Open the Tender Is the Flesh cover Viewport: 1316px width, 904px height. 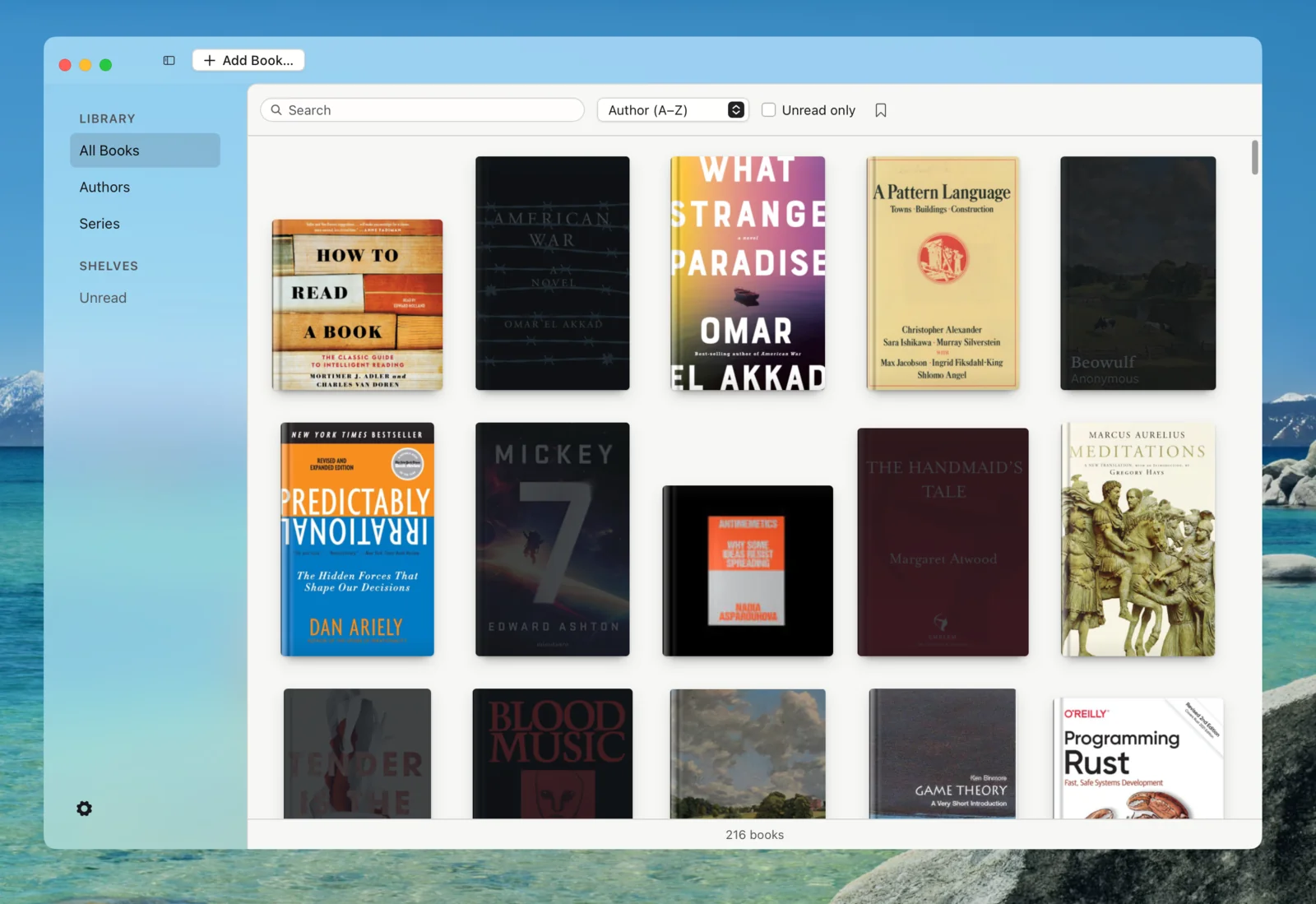pos(358,753)
